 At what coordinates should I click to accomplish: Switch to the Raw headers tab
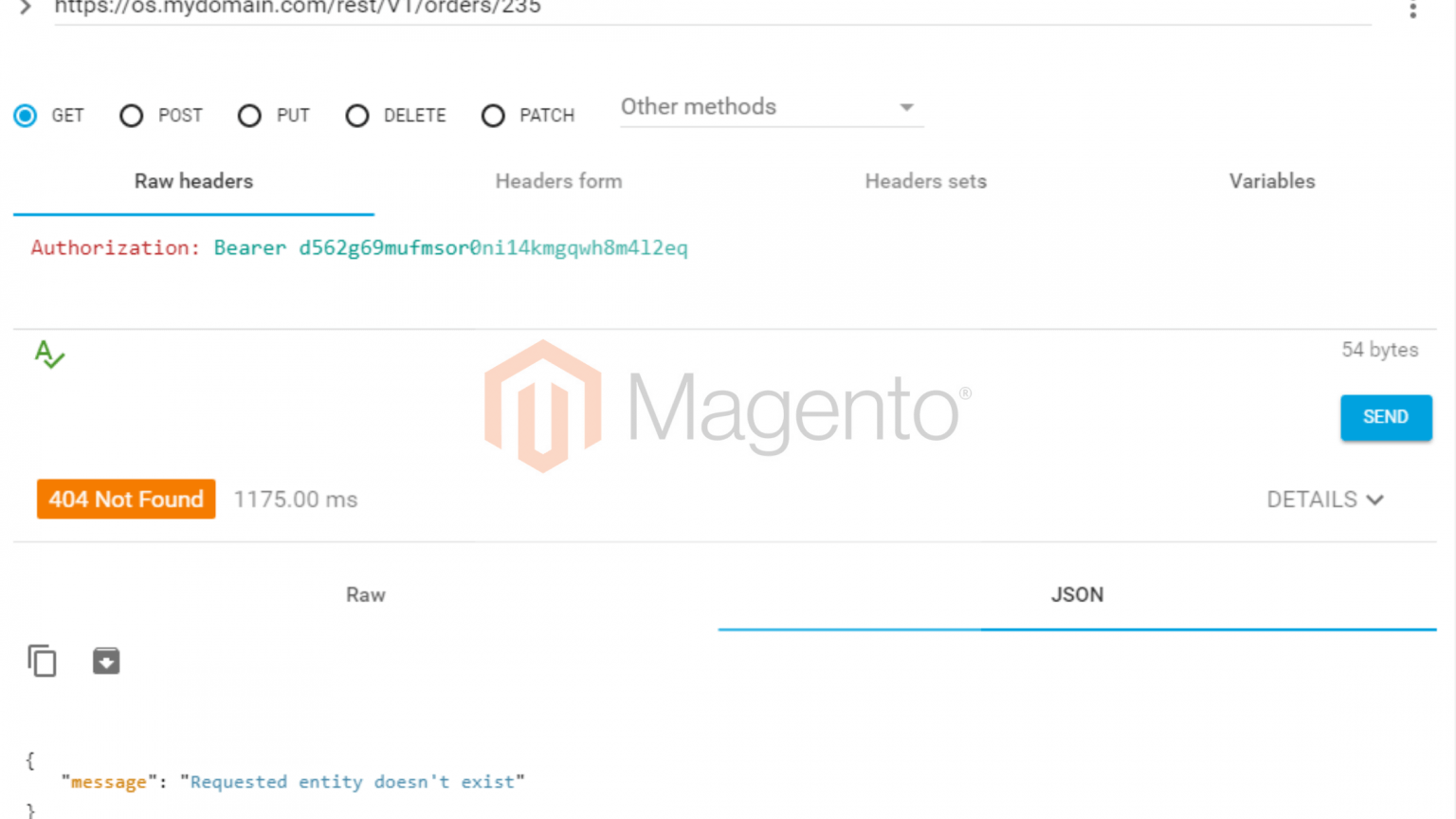[x=193, y=181]
